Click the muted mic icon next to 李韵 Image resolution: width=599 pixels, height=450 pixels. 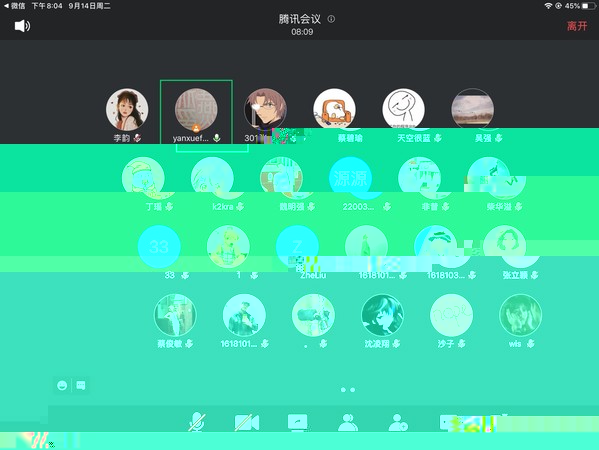pos(137,138)
